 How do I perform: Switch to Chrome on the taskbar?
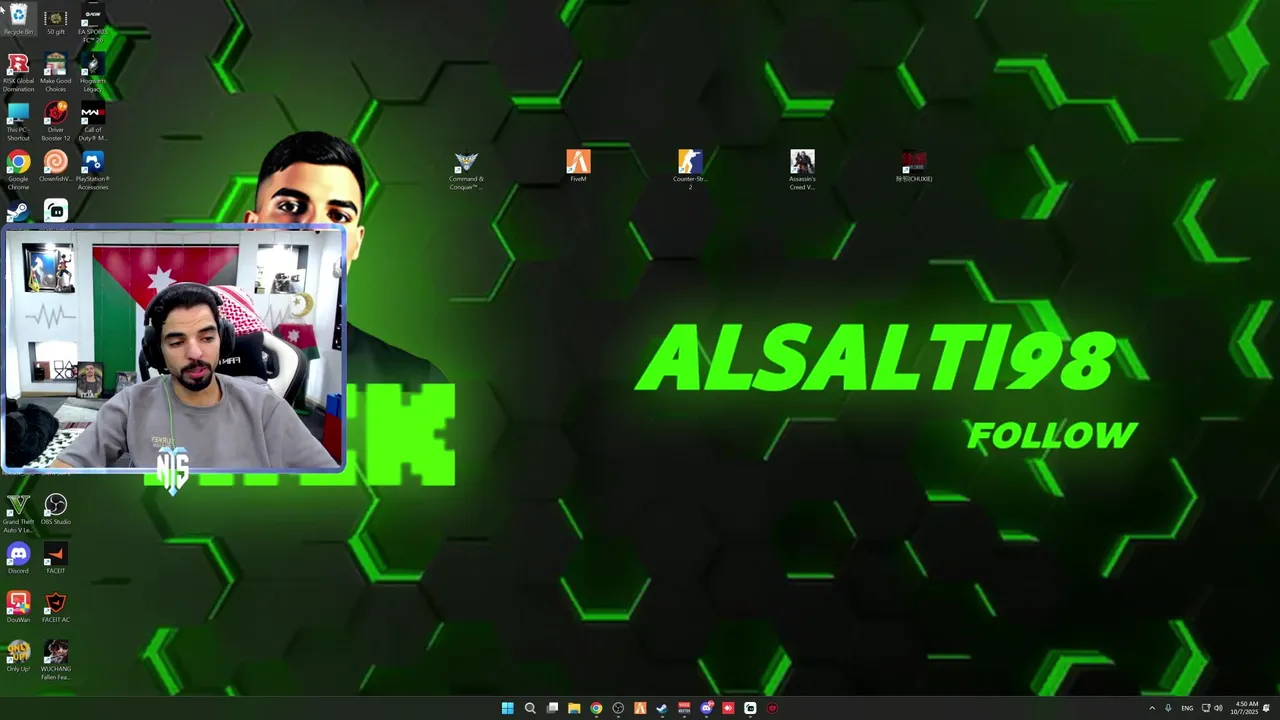(596, 708)
